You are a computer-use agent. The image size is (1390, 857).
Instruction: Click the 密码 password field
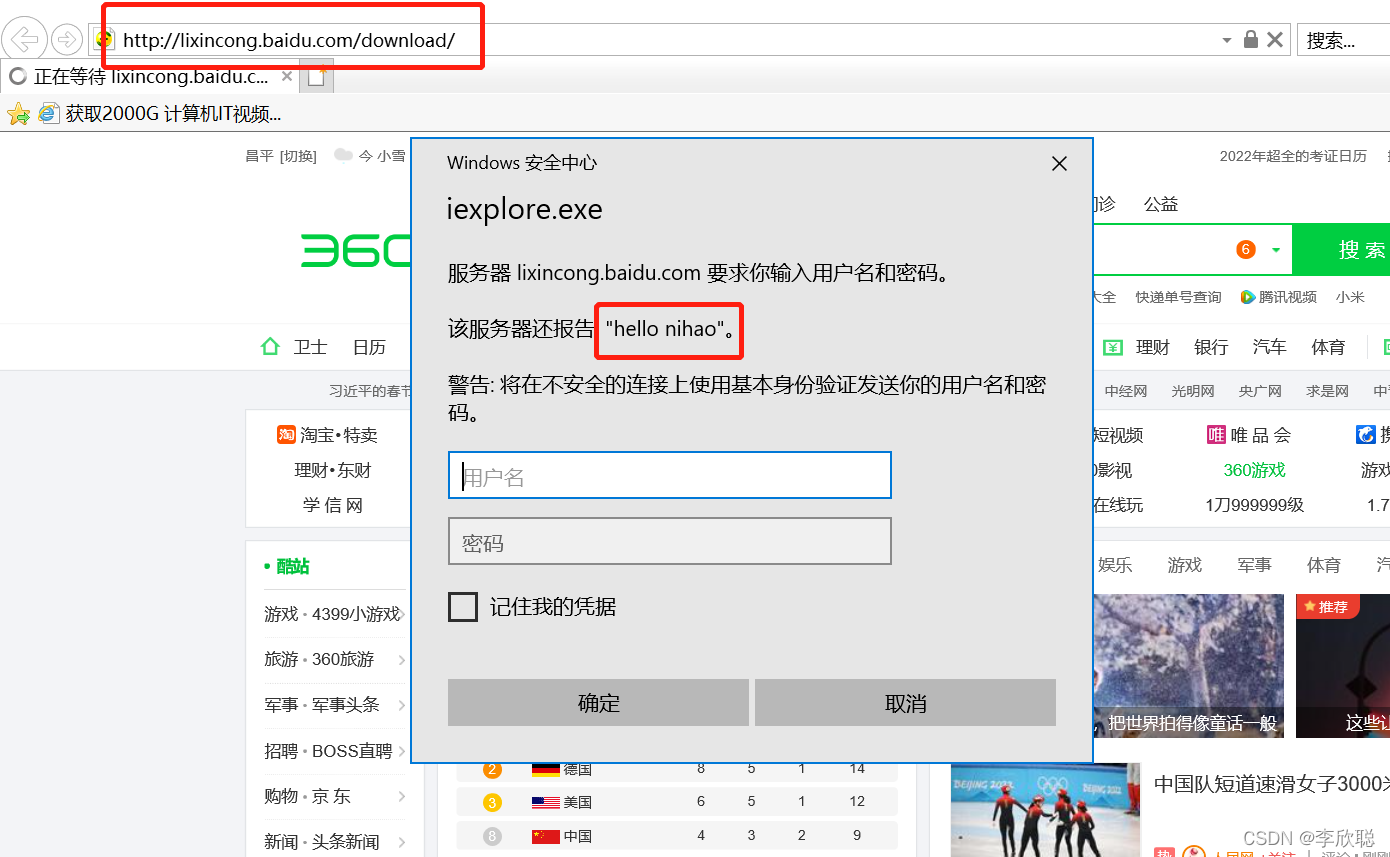[669, 541]
